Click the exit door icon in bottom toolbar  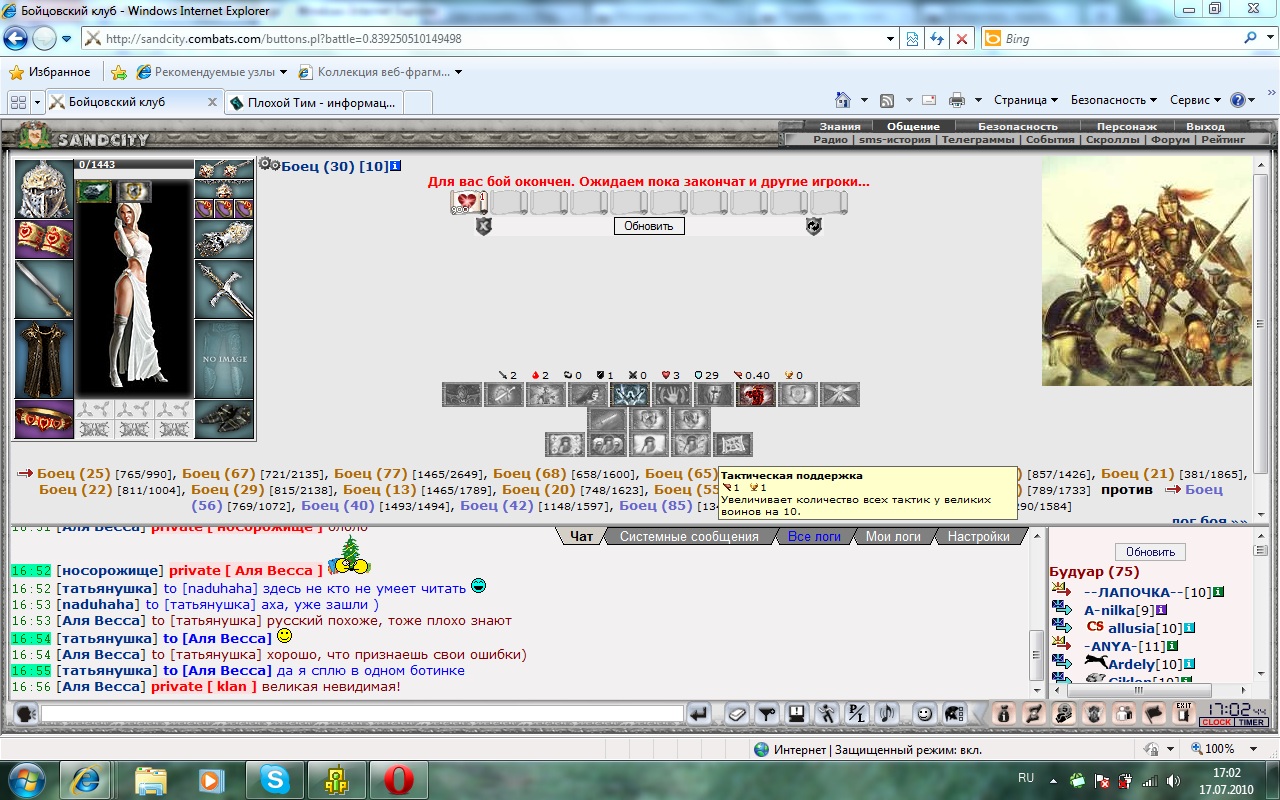tap(1184, 713)
